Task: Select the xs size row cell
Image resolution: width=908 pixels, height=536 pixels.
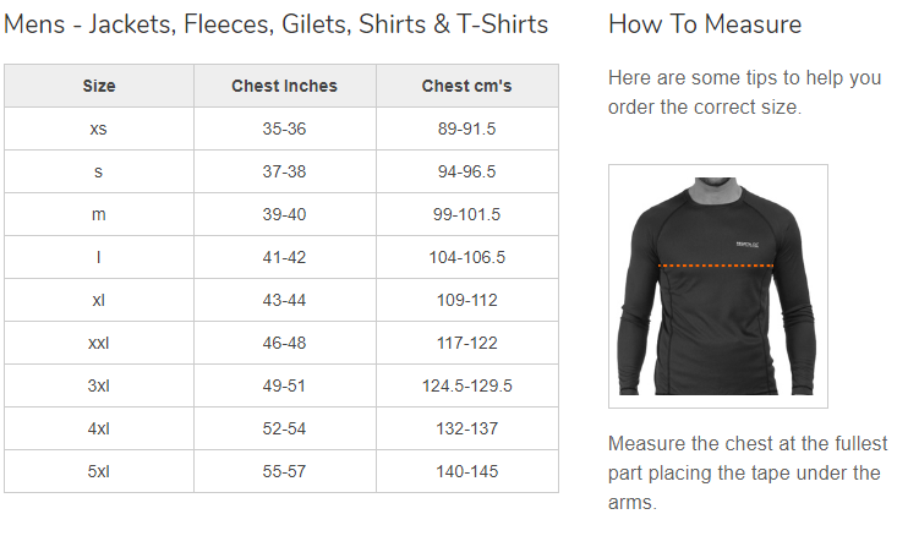Action: pyautogui.click(x=99, y=129)
